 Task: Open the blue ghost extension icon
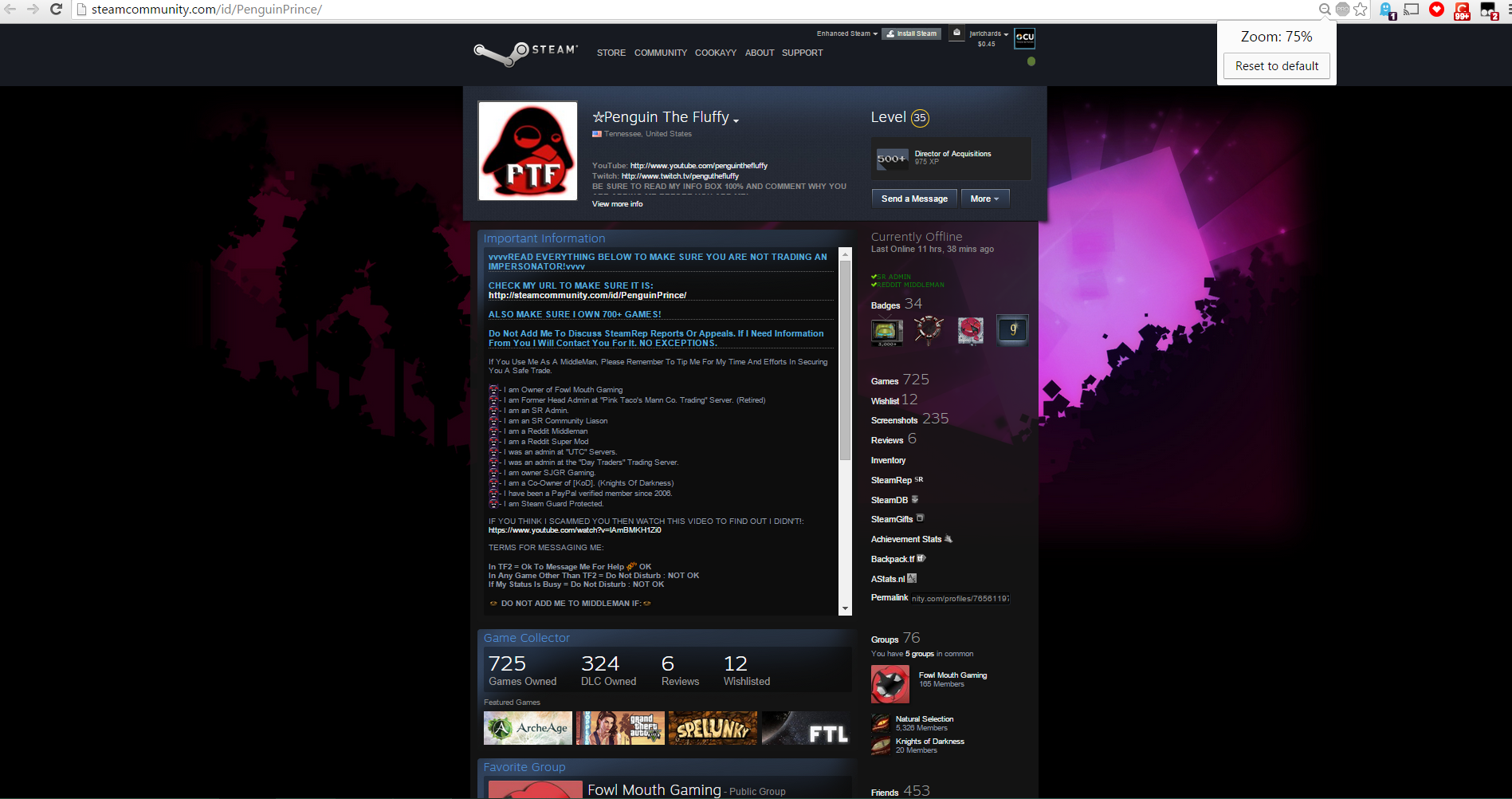1388,10
